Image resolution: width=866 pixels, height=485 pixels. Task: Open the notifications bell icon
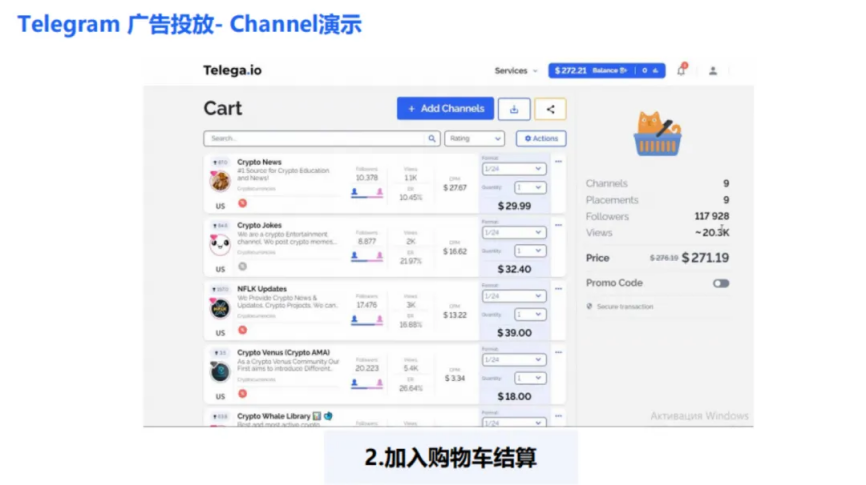click(x=682, y=71)
